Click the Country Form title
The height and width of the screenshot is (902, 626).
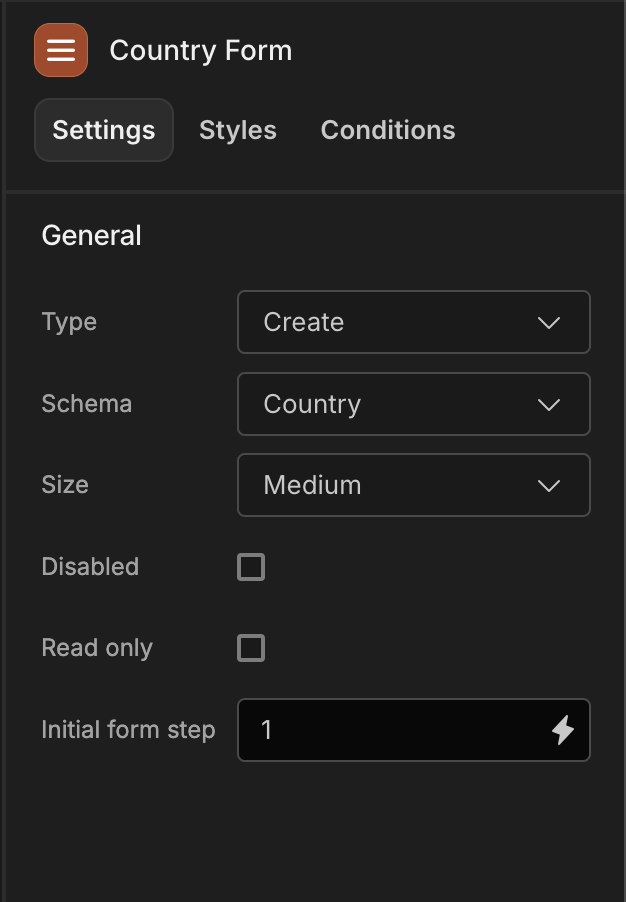(201, 50)
